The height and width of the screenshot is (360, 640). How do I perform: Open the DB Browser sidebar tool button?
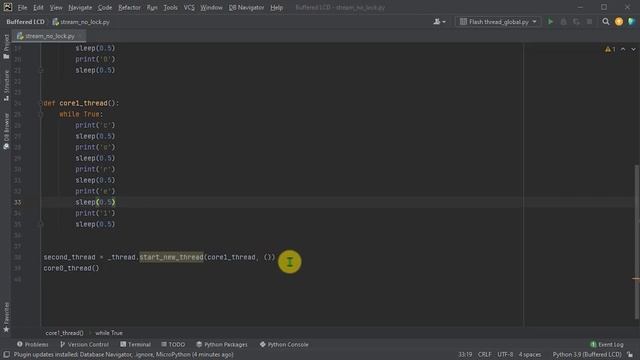(6, 131)
